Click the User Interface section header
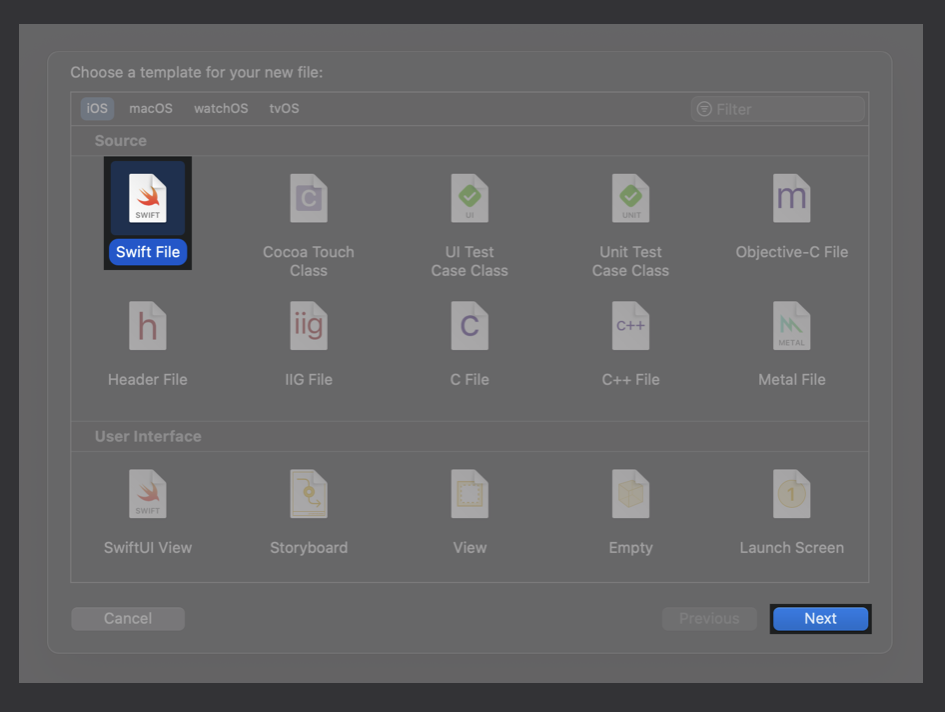The height and width of the screenshot is (712, 945). [148, 436]
